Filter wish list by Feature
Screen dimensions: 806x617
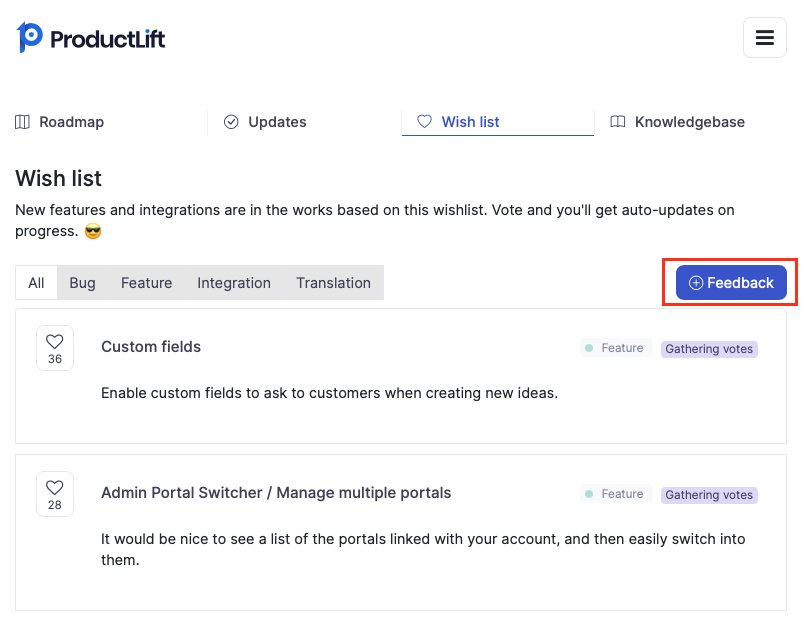point(146,283)
